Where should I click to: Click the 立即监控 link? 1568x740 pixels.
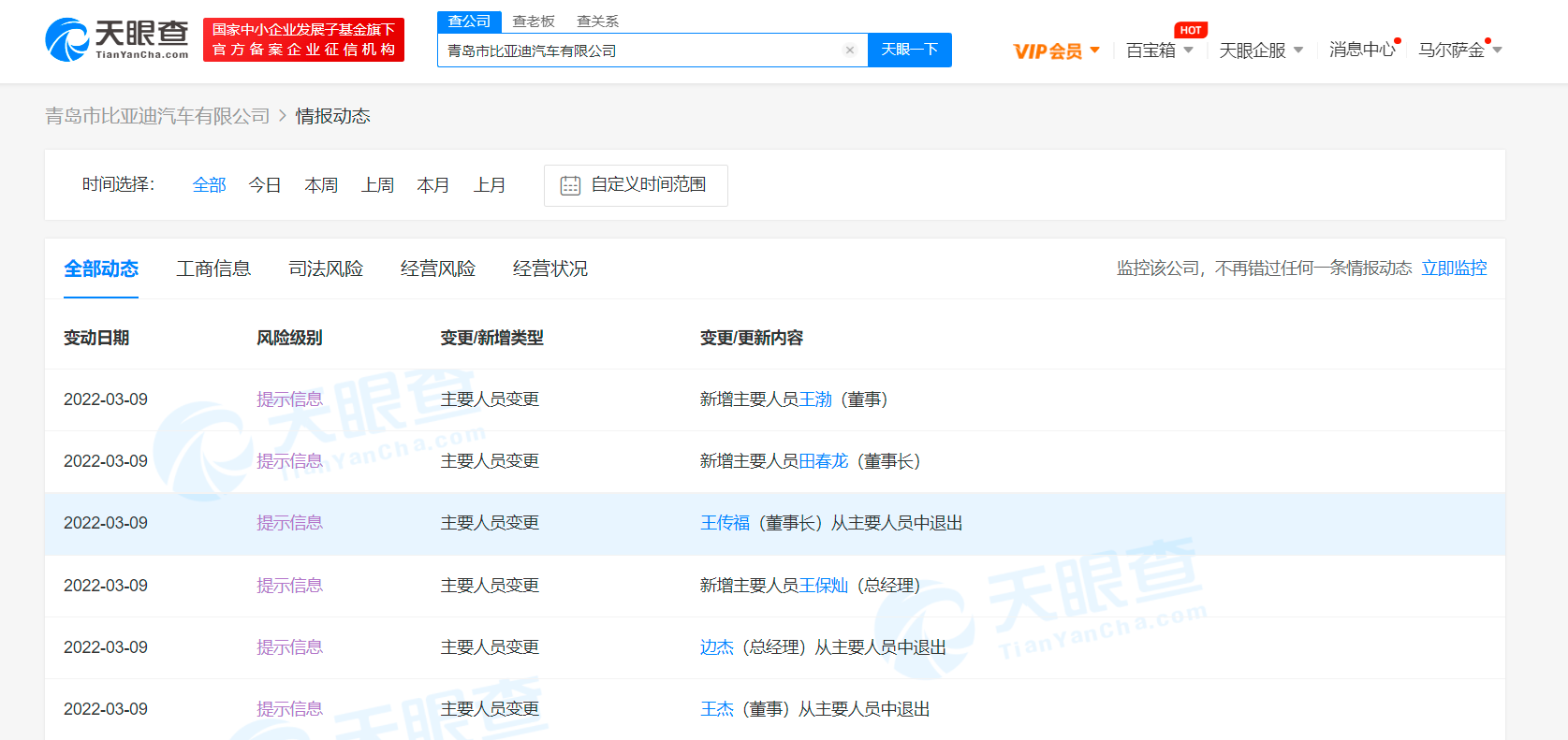[x=1454, y=268]
